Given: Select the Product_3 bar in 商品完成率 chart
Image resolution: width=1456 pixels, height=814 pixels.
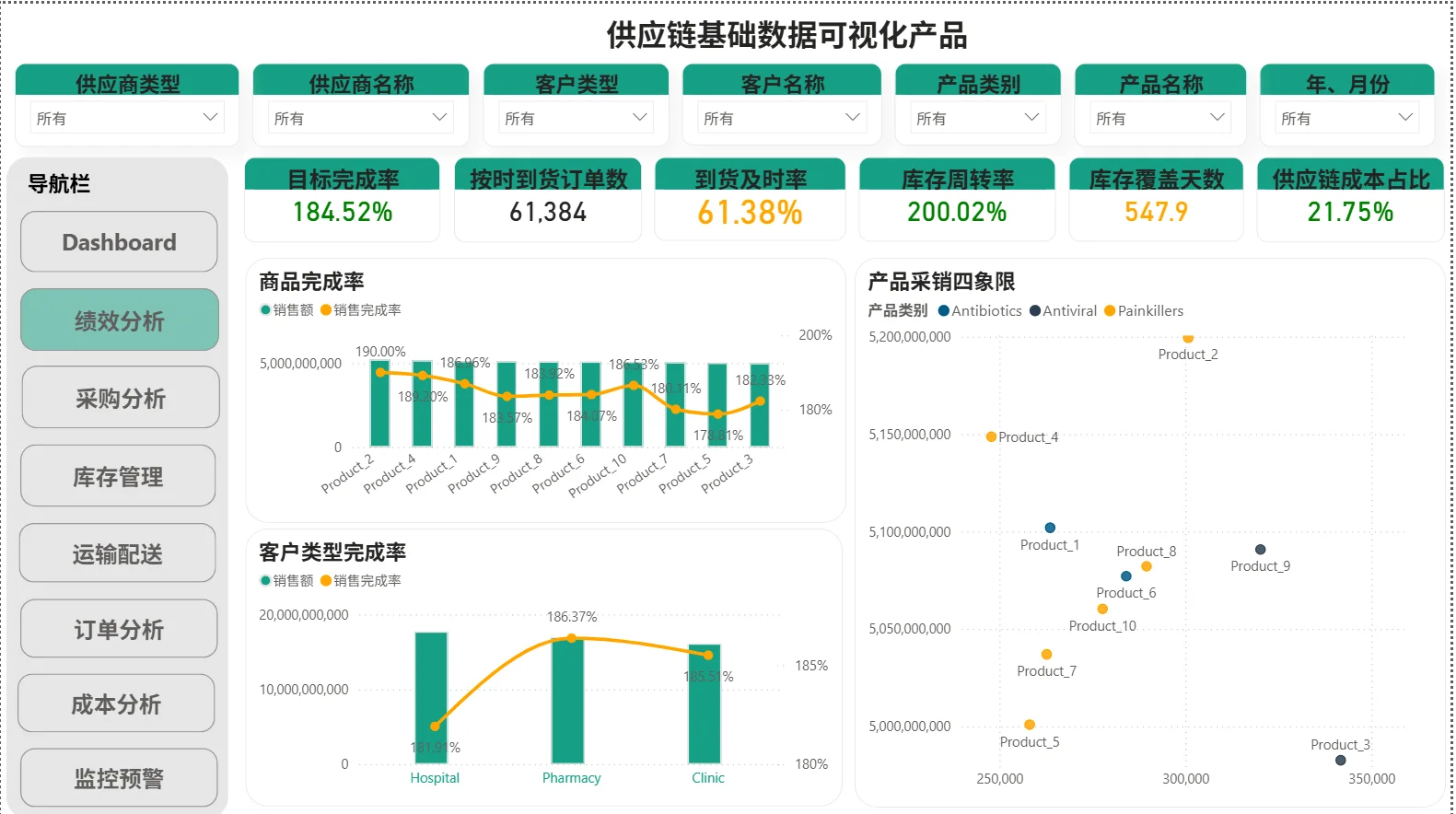Looking at the screenshot, I should [760, 406].
